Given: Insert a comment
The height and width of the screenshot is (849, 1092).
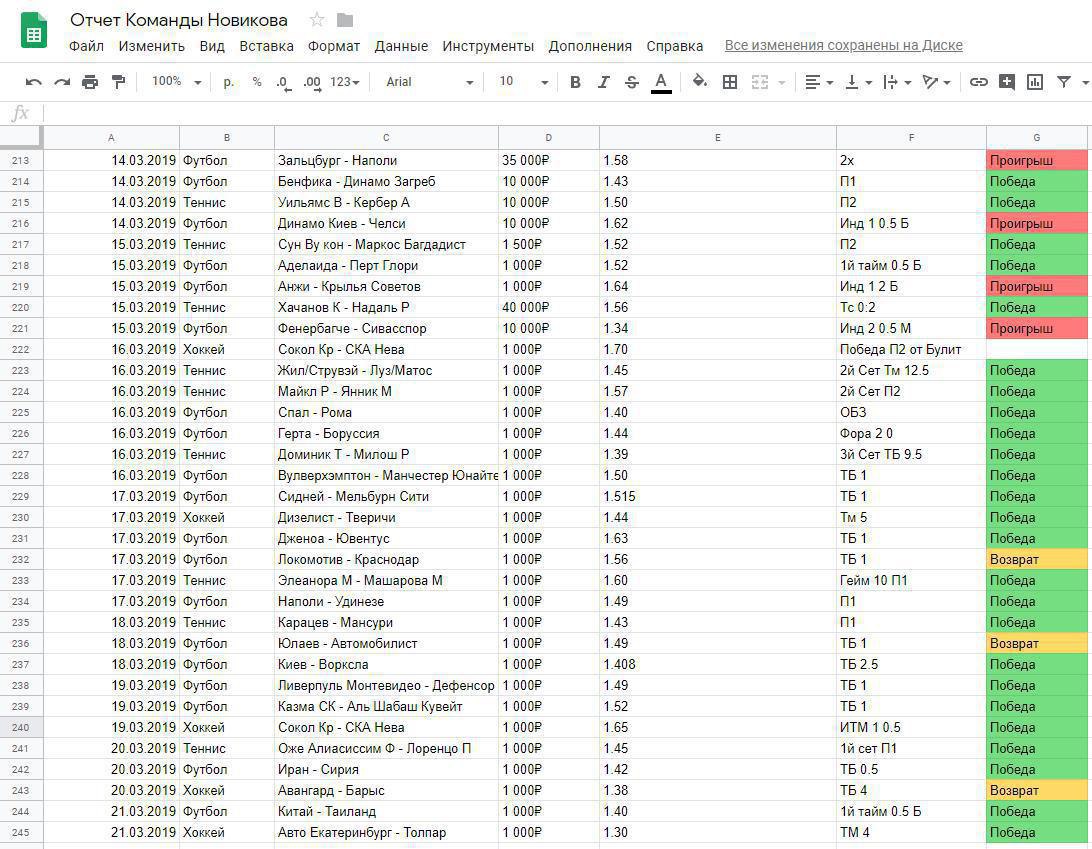Looking at the screenshot, I should (1006, 82).
